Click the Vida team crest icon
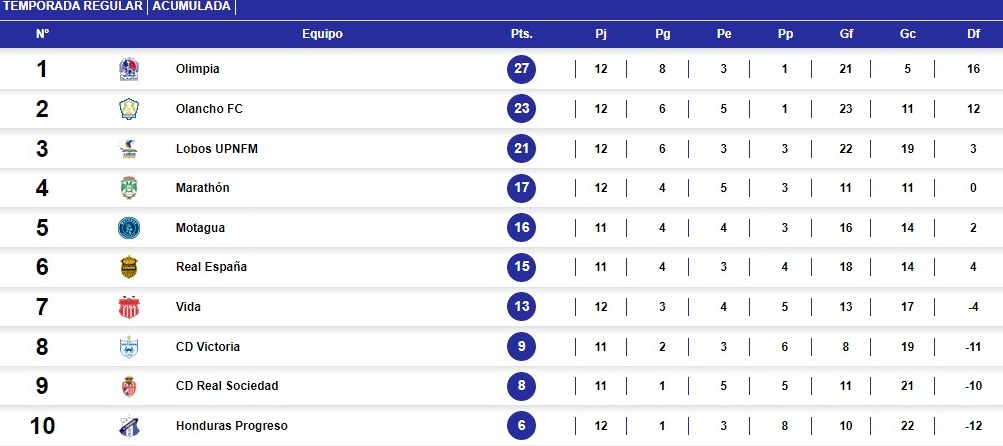The image size is (1003, 446). (128, 307)
